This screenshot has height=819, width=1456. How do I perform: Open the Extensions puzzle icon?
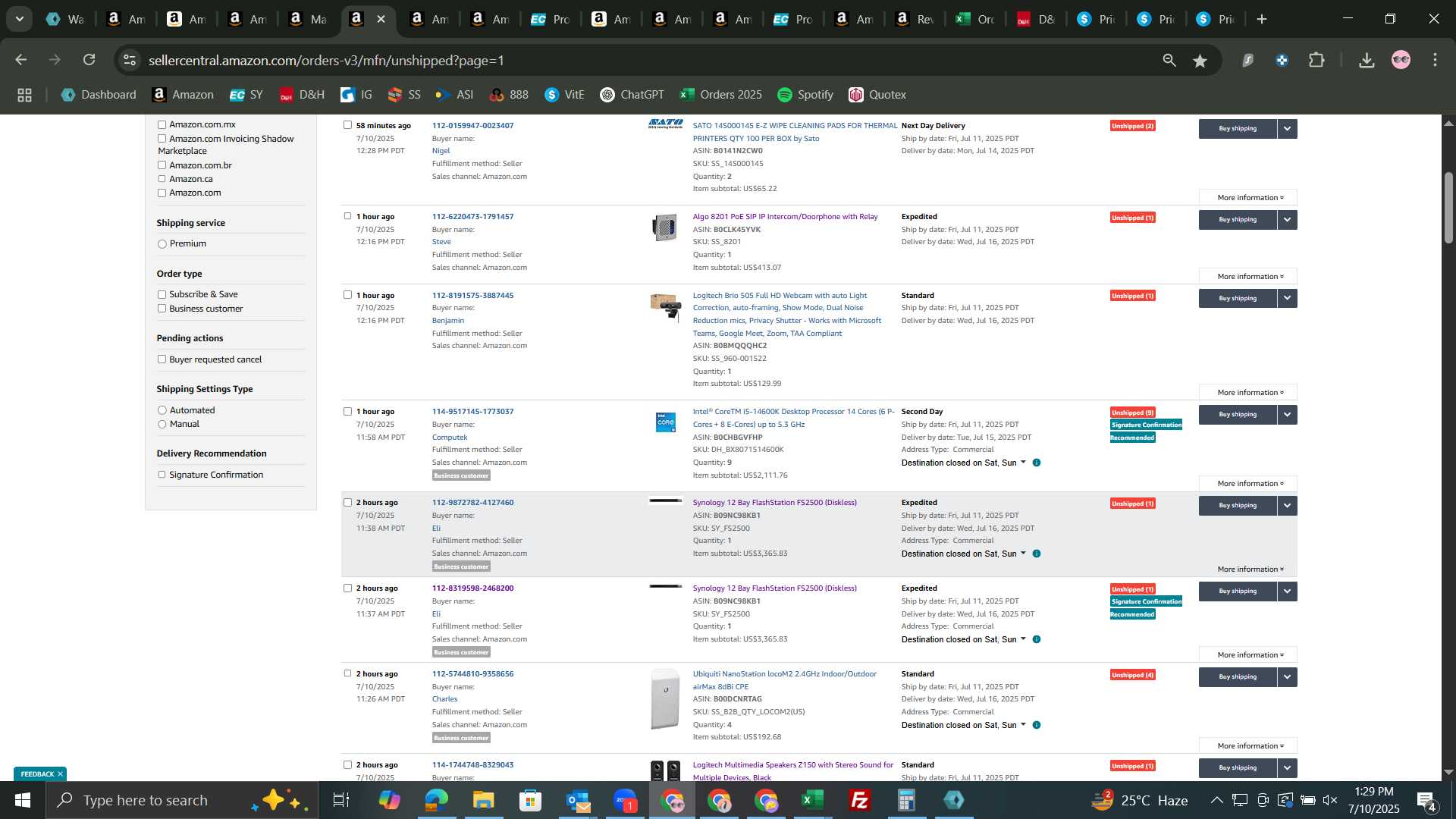[x=1316, y=61]
